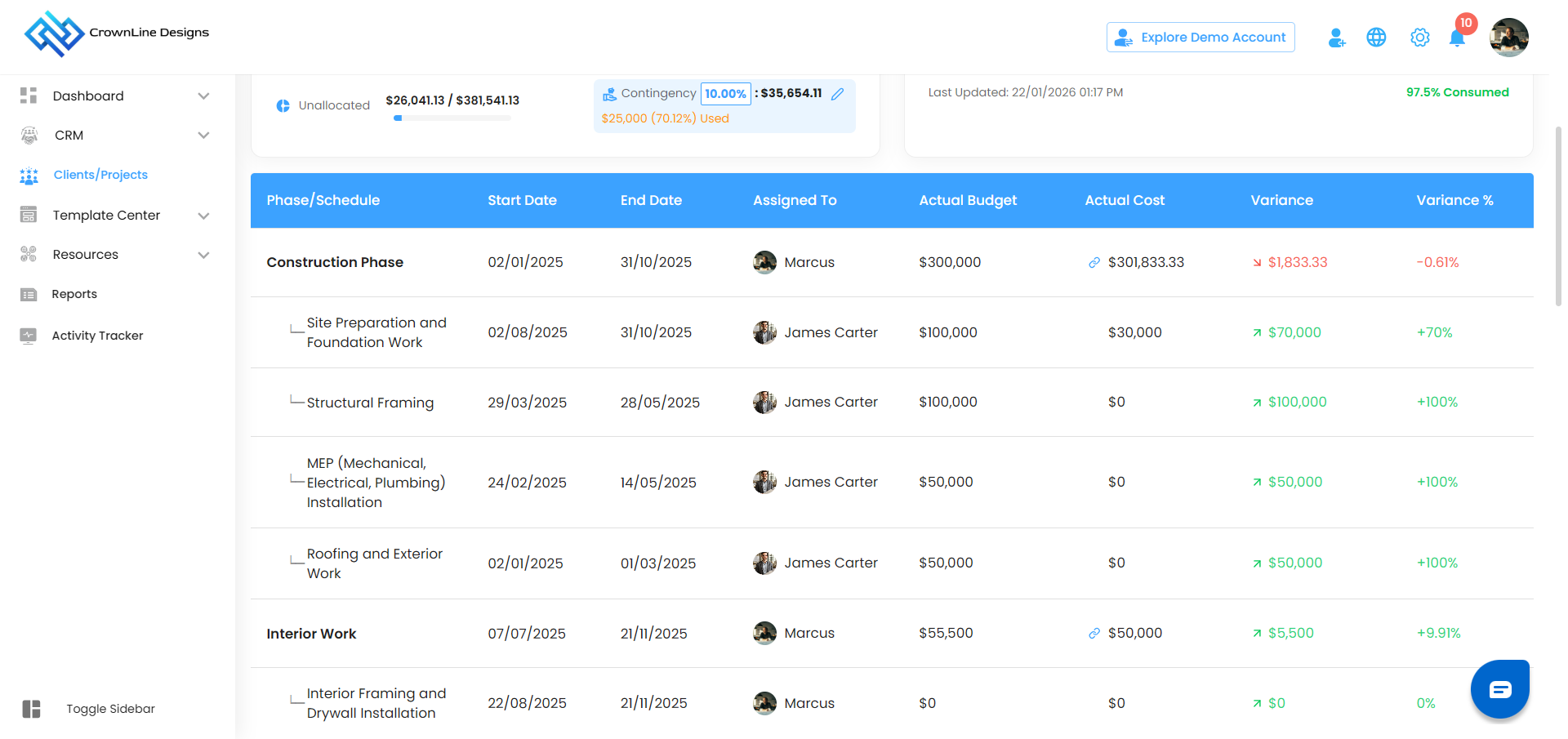This screenshot has width=1568, height=739.
Task: Expand the CRM menu chevron
Action: [204, 136]
